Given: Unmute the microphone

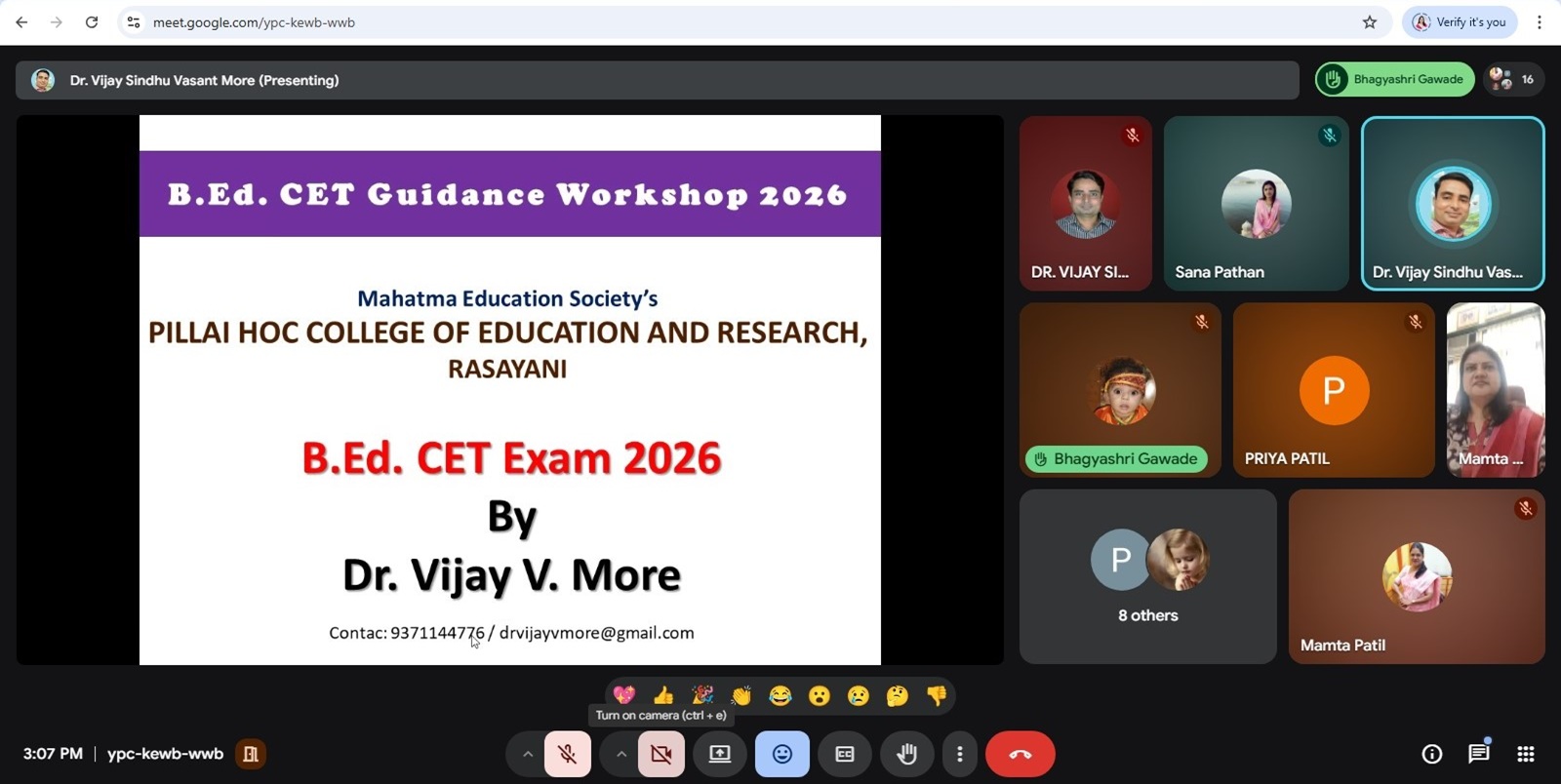Looking at the screenshot, I should pos(567,754).
